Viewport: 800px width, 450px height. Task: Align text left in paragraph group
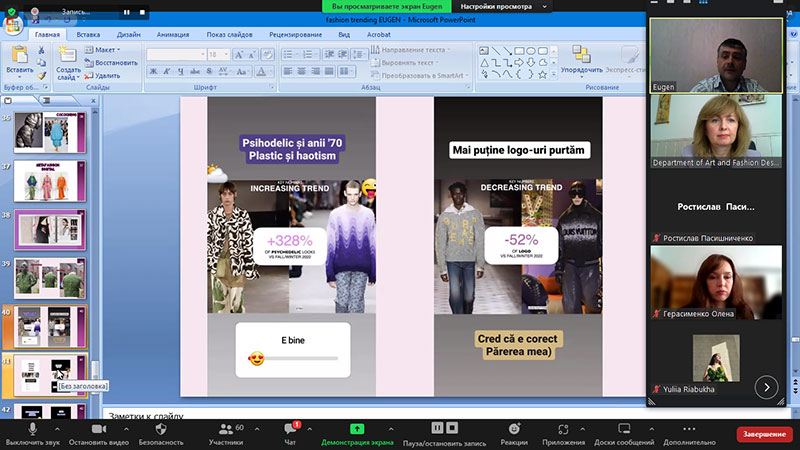289,71
